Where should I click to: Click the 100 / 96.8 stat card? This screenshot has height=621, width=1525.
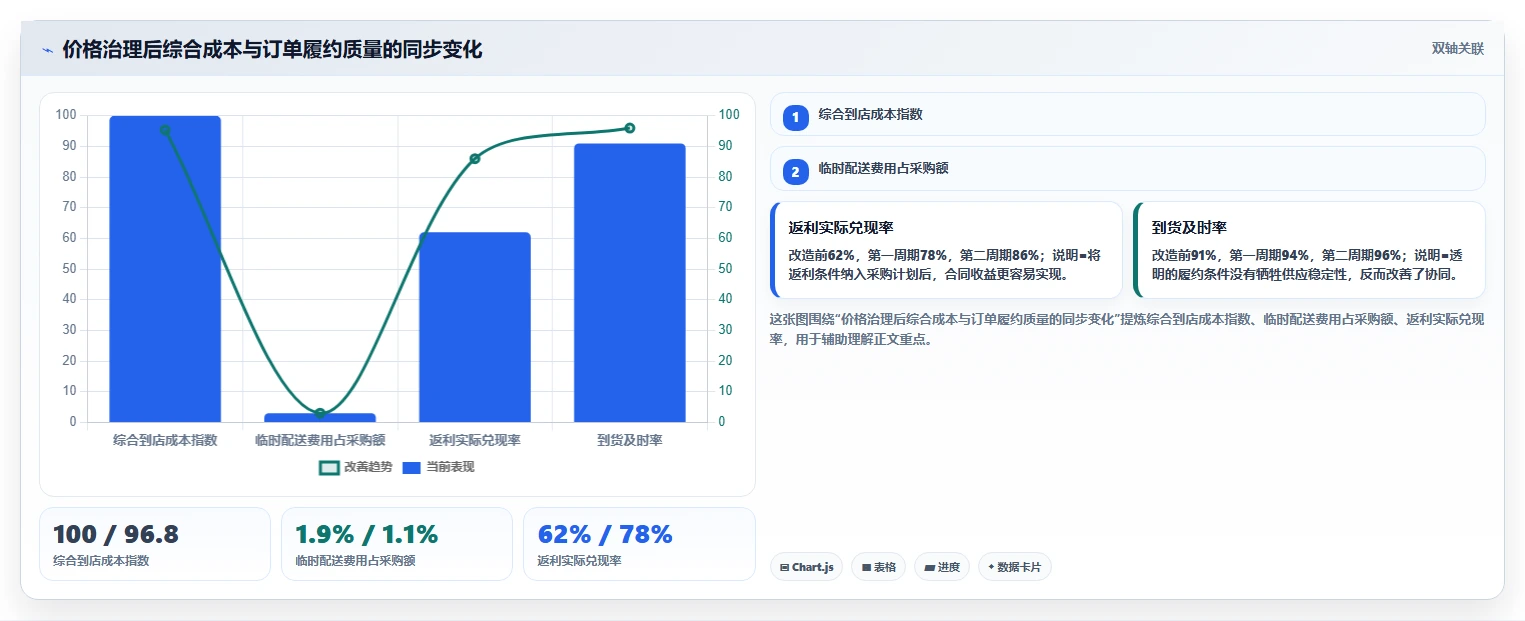pyautogui.click(x=155, y=544)
